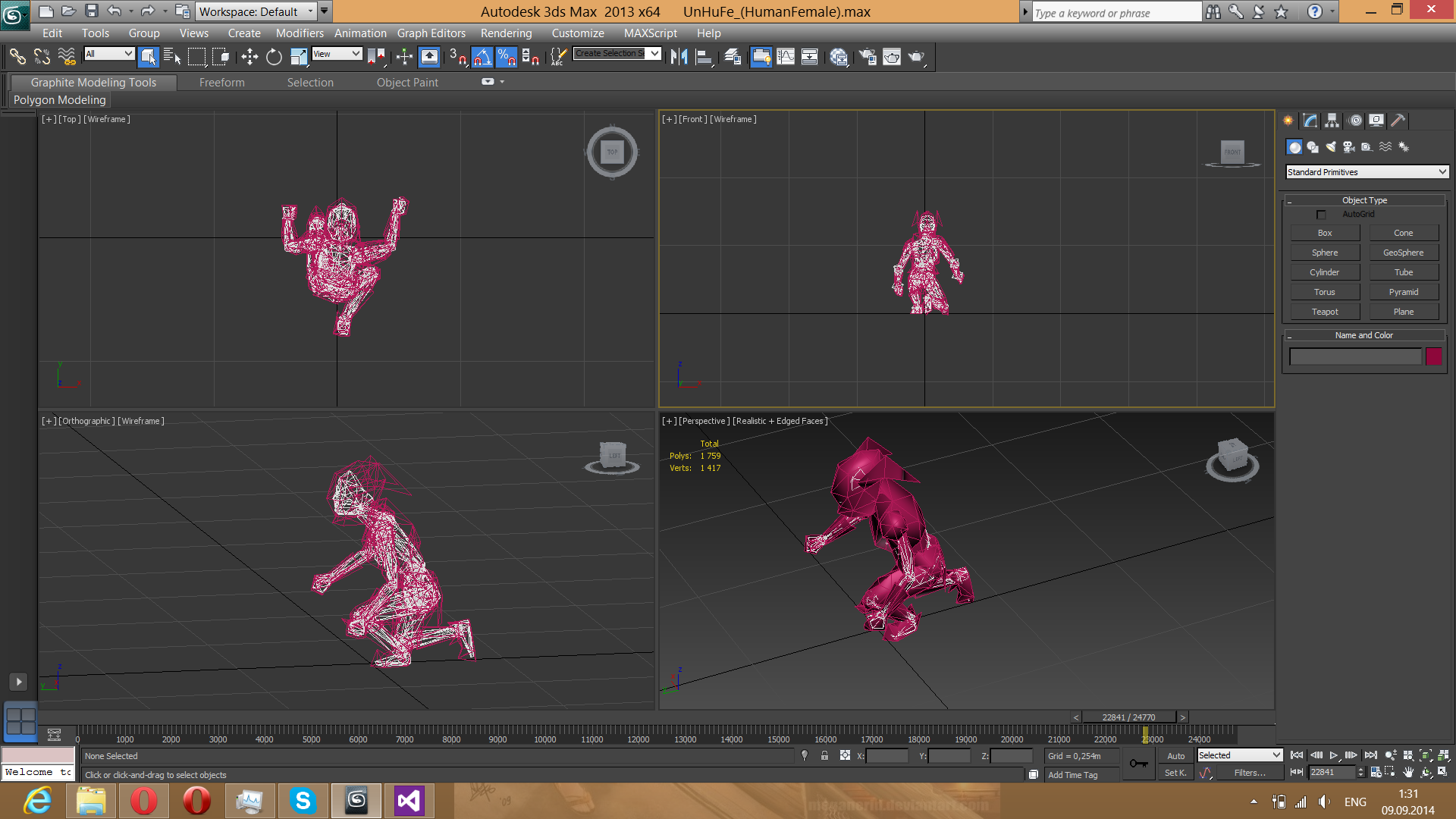1456x819 pixels.
Task: Toggle Selection Lock padlock icon
Action: coord(824,755)
